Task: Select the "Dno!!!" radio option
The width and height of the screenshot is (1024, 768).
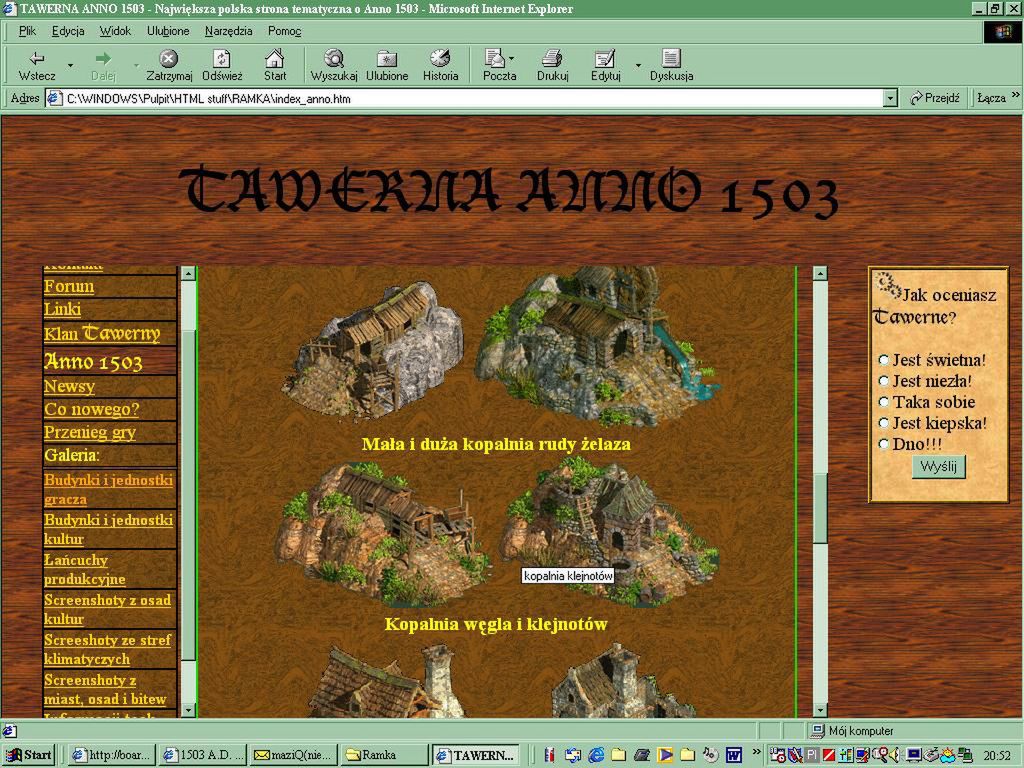Action: (x=884, y=444)
